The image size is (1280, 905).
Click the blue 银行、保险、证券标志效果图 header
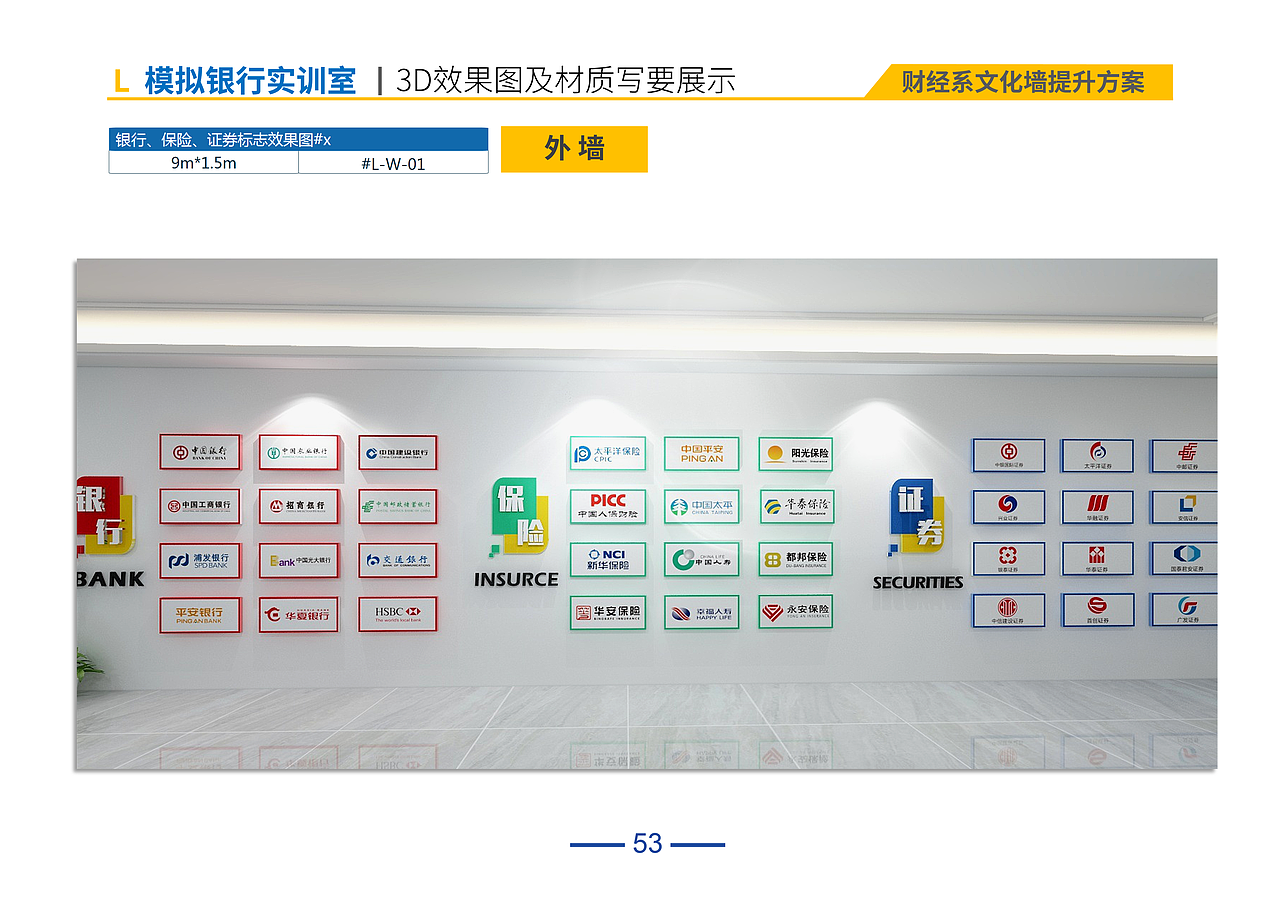coord(297,138)
